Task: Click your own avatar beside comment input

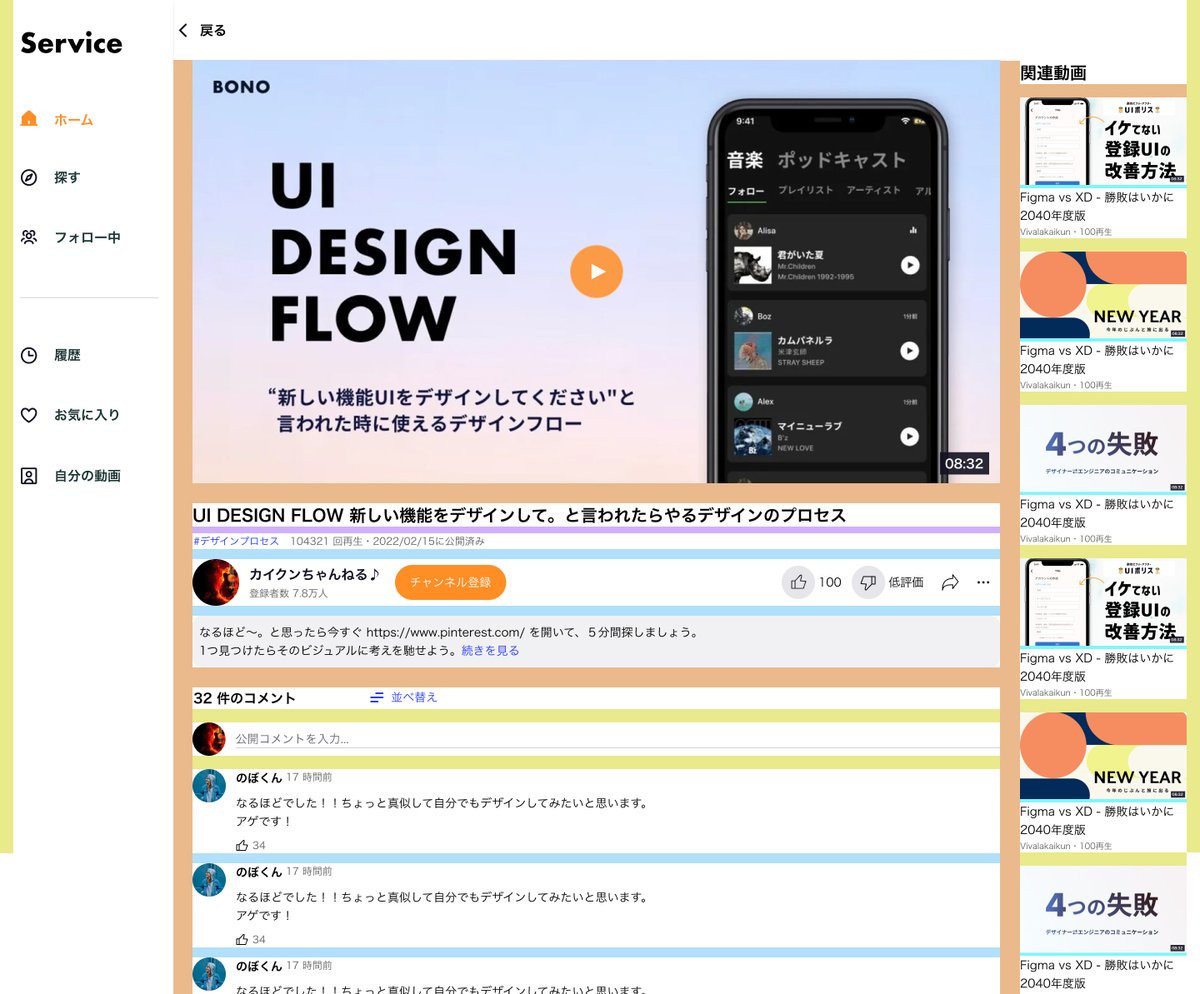Action: (209, 739)
